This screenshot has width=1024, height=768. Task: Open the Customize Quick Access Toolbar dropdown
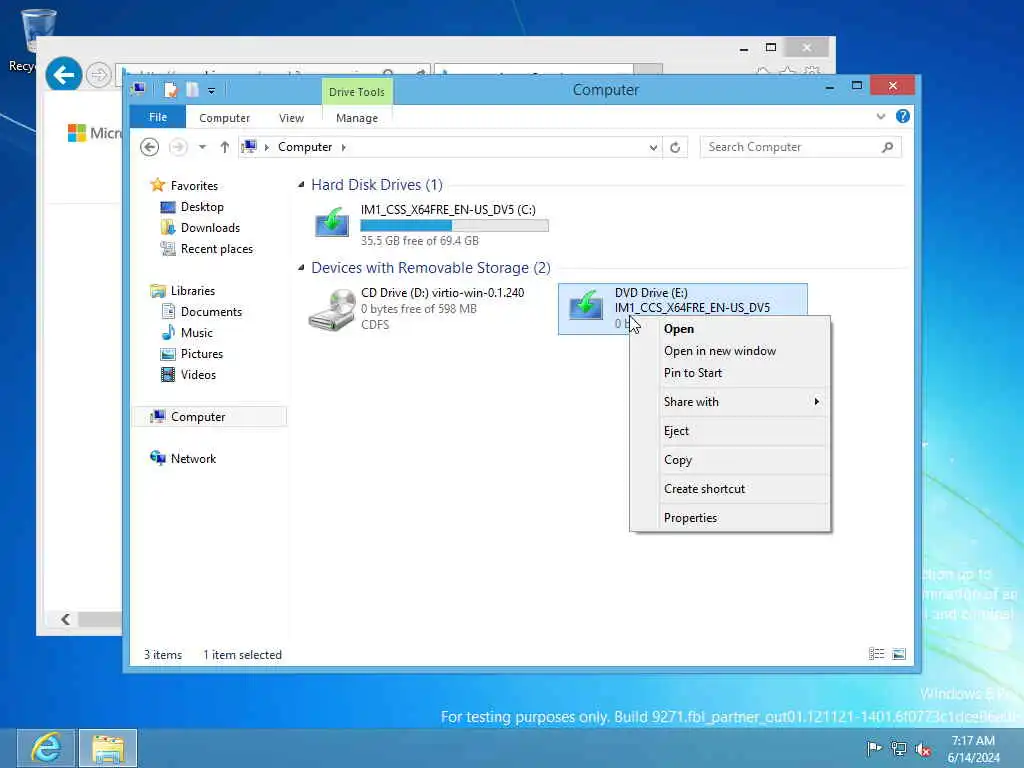[212, 91]
